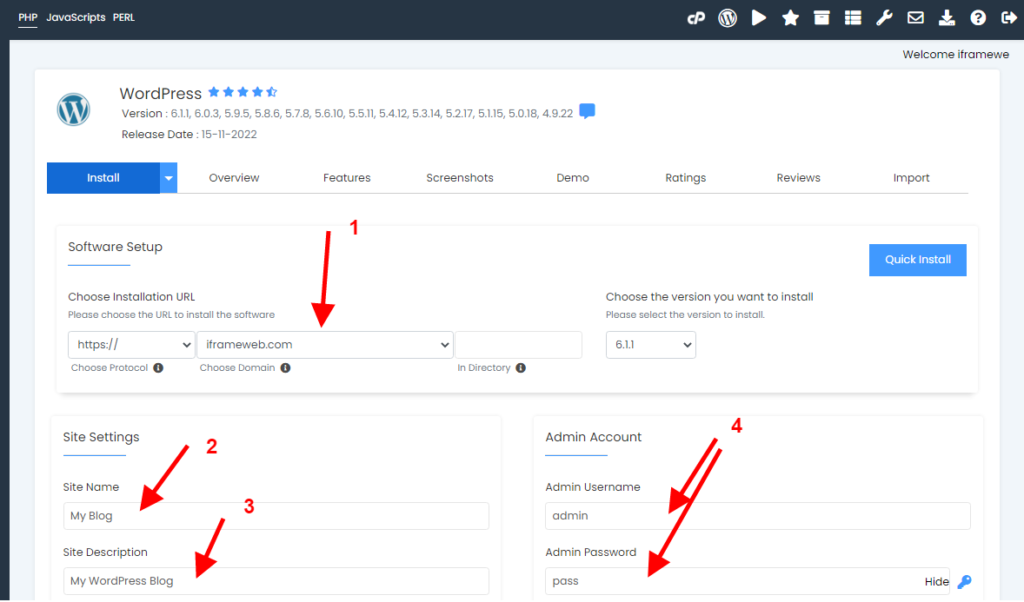Open the help question mark icon
The width and height of the screenshot is (1024, 602).
[978, 18]
